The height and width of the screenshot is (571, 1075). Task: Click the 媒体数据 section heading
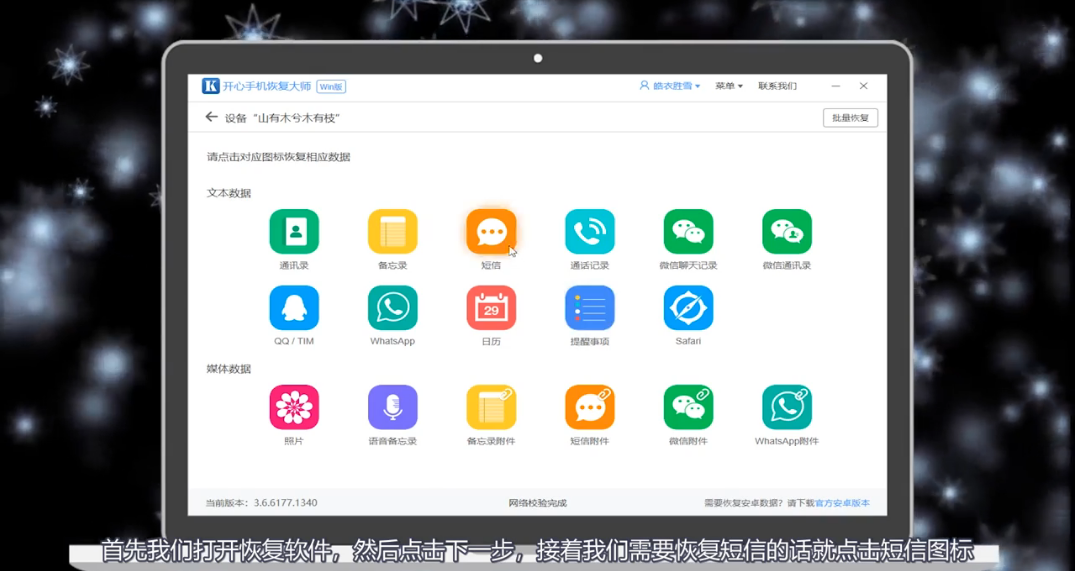tap(229, 369)
